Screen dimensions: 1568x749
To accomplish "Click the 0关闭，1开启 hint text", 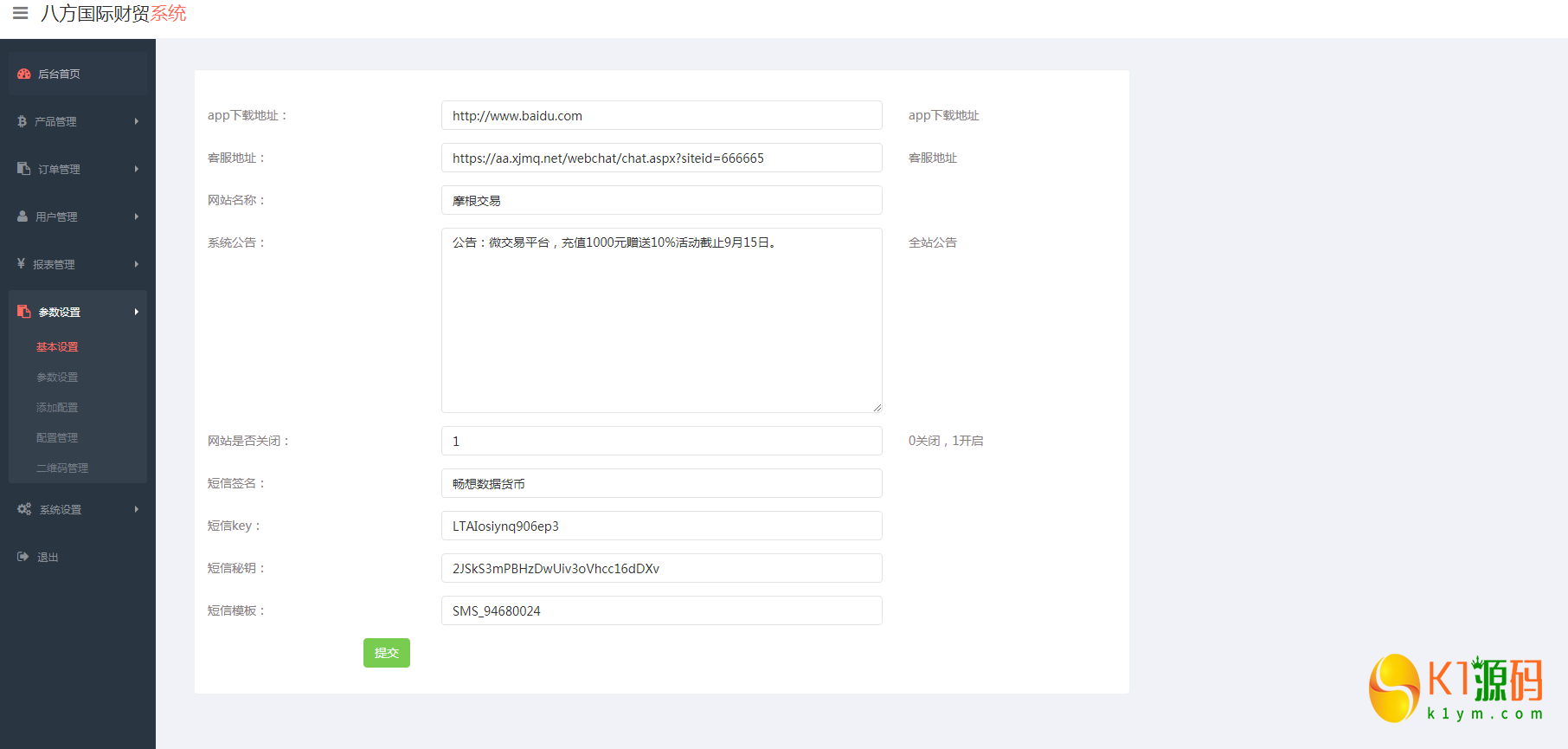I will pos(946,441).
